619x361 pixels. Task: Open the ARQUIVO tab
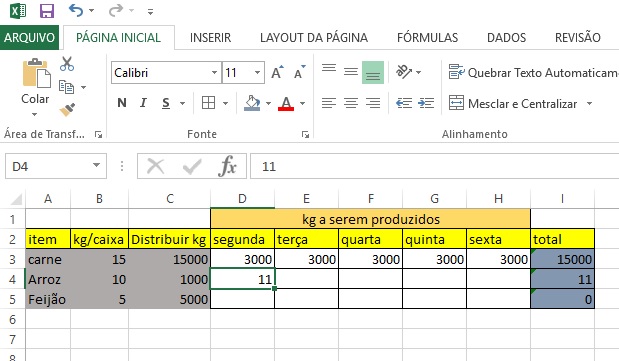tap(29, 38)
